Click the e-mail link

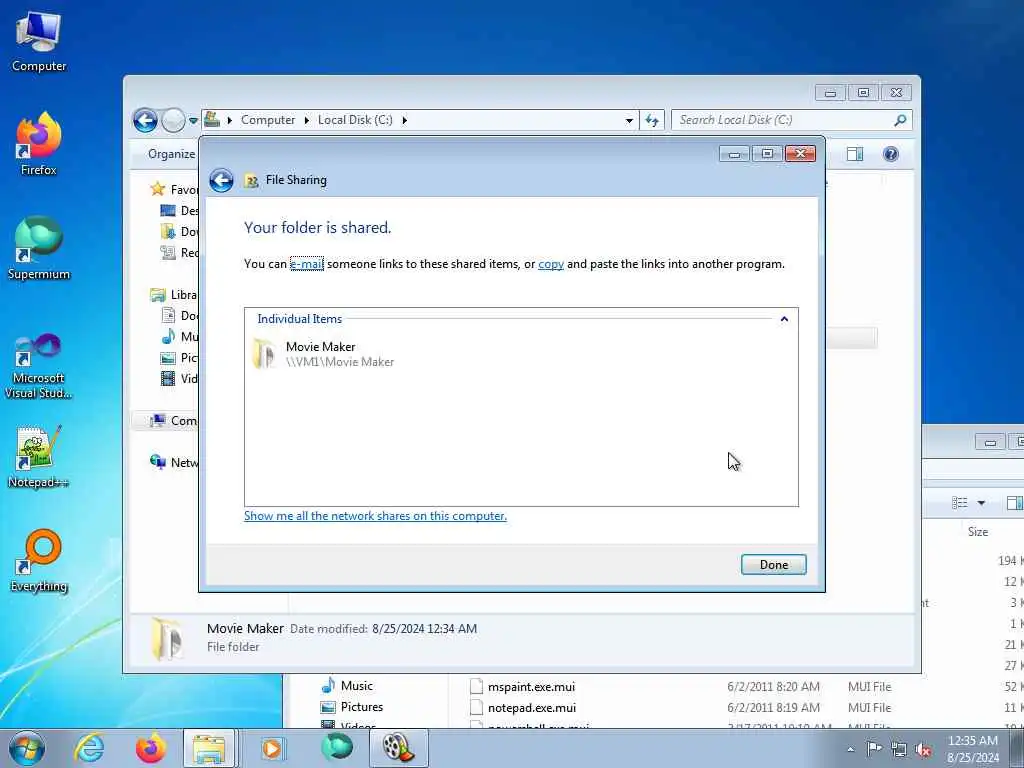[x=307, y=264]
